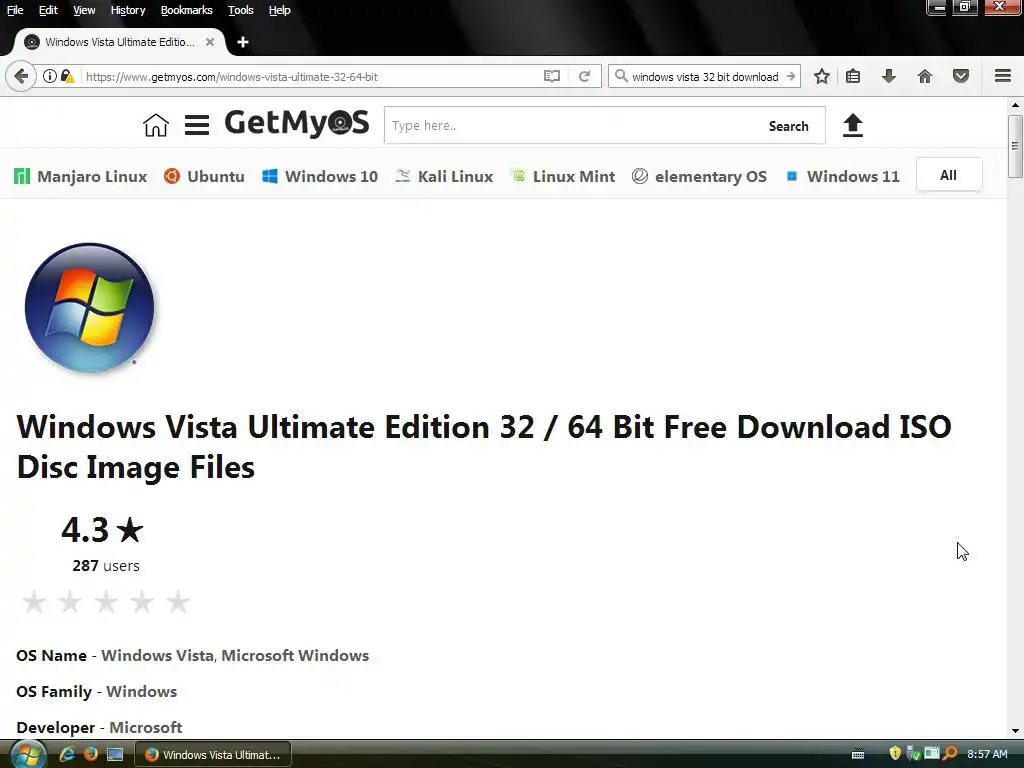
Task: Open the Edit menu
Action: click(48, 10)
